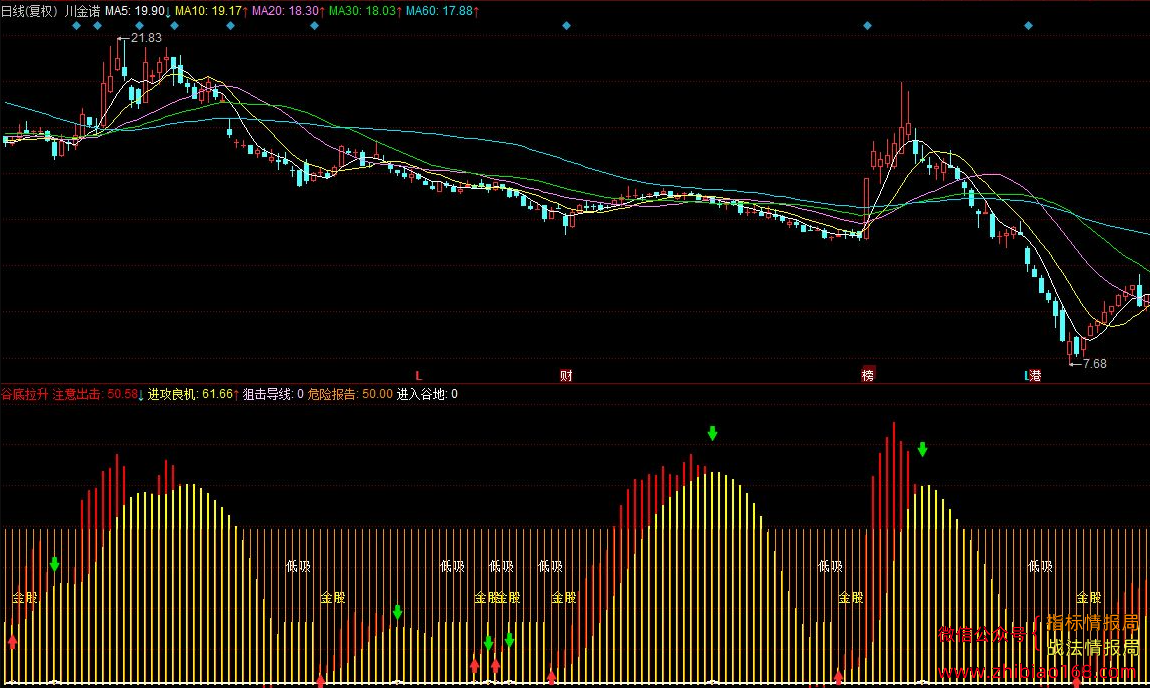The width and height of the screenshot is (1150, 688).
Task: Open the red L event marker
Action: tap(419, 376)
